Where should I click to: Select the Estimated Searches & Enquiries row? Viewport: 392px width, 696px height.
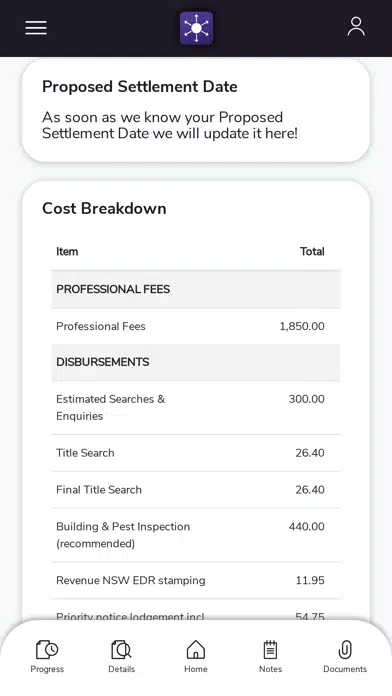tap(196, 407)
